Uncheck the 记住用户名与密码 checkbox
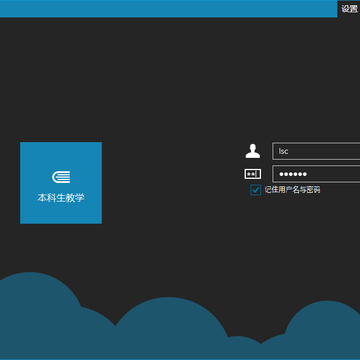Image resolution: width=360 pixels, height=360 pixels. click(255, 190)
